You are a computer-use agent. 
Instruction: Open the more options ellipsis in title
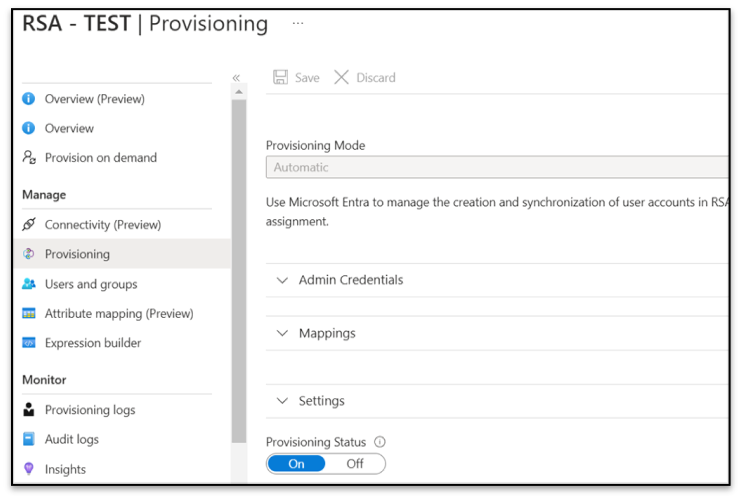(298, 23)
